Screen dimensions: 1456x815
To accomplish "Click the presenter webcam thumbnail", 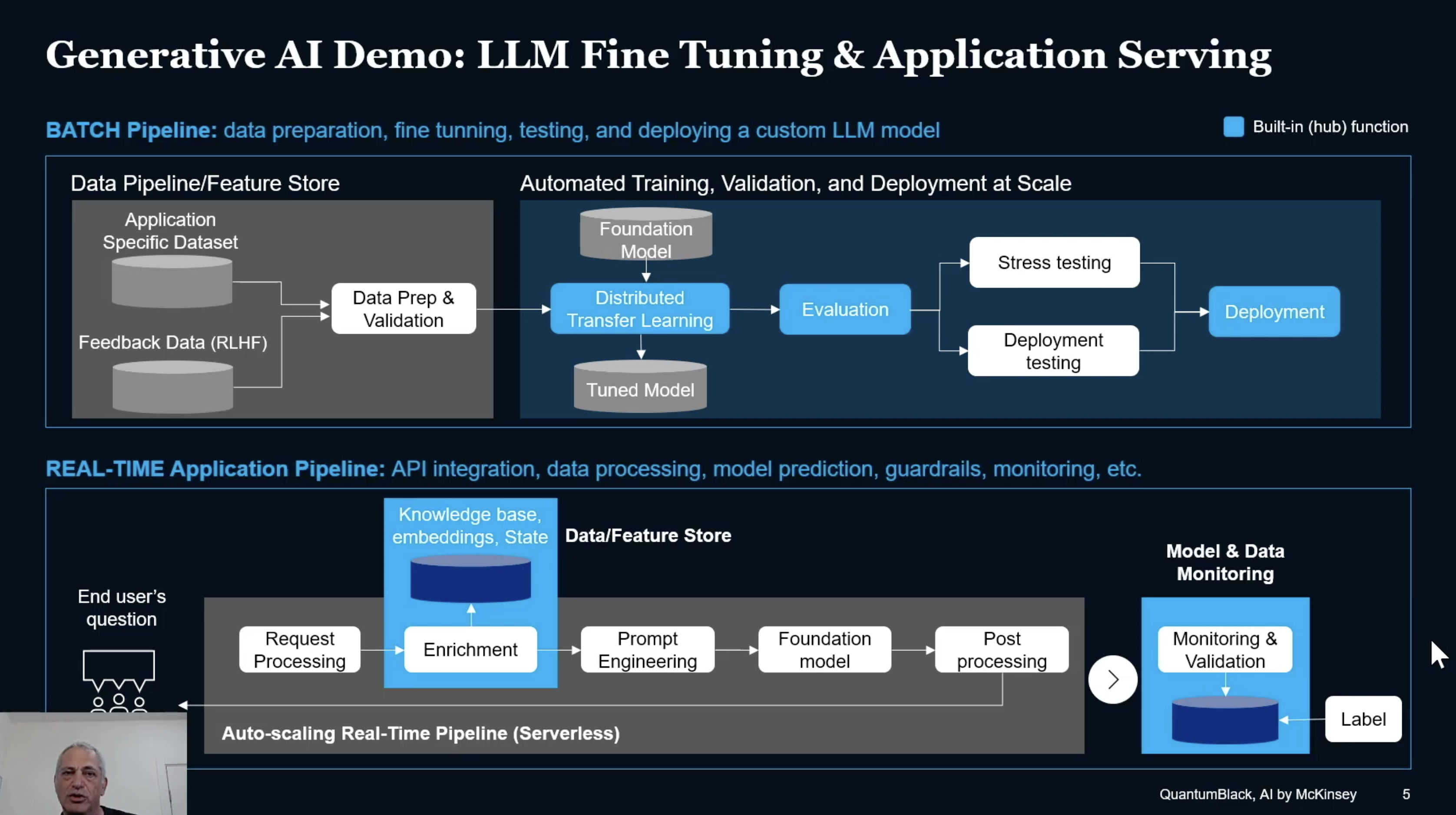I will point(93,764).
